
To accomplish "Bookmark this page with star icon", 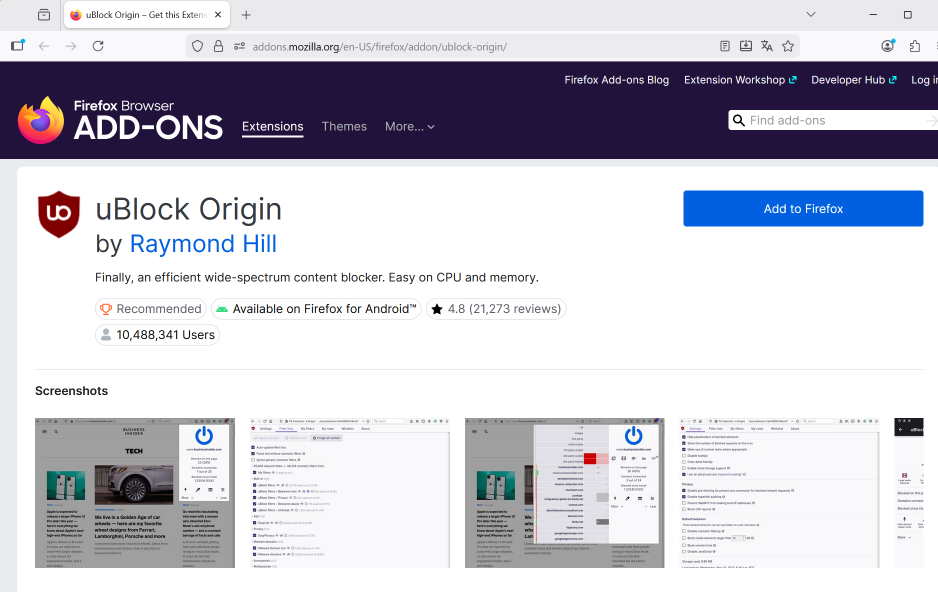I will tap(788, 46).
